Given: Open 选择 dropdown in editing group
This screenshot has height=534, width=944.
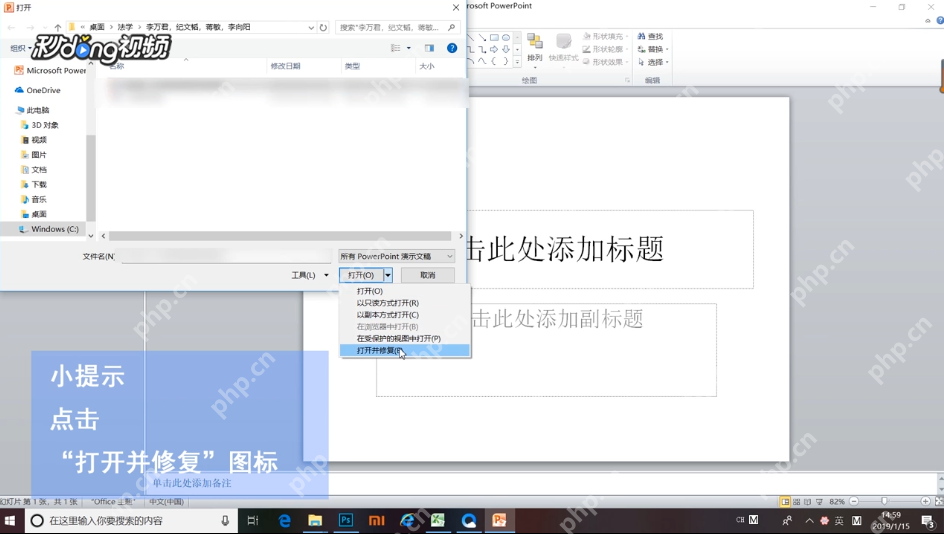Looking at the screenshot, I should tap(653, 62).
